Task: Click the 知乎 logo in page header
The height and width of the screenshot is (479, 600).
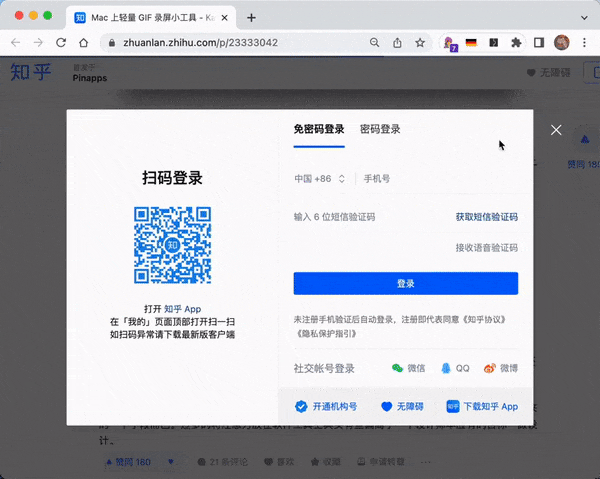Action: [x=31, y=72]
